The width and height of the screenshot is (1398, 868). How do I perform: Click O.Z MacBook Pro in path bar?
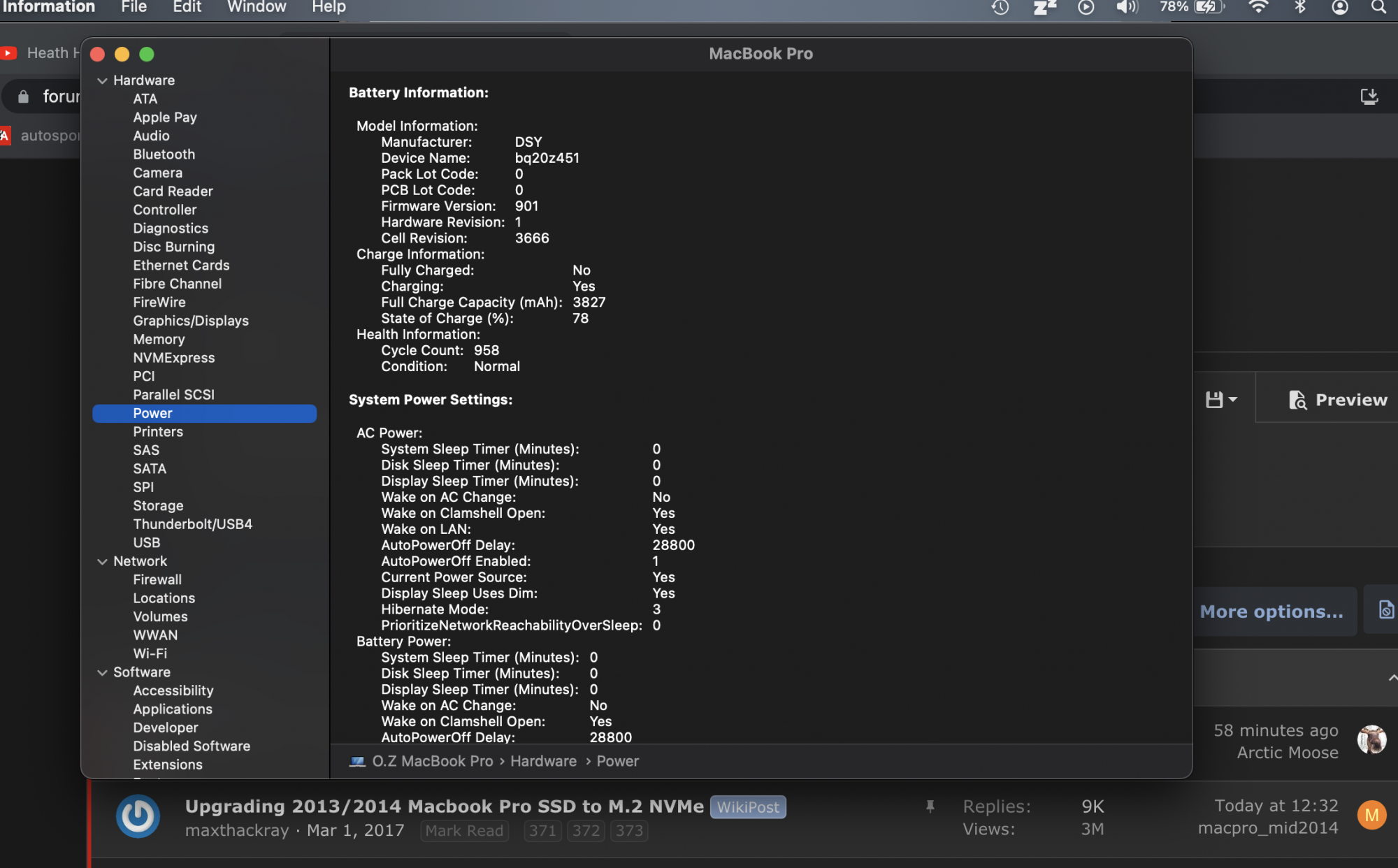click(433, 761)
